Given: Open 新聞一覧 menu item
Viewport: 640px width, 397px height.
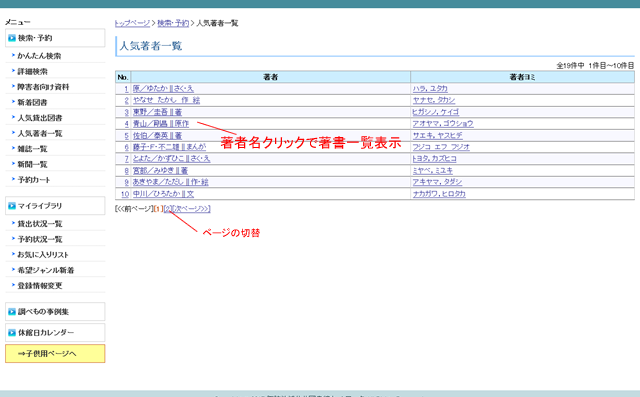Looking at the screenshot, I should click(32, 164).
